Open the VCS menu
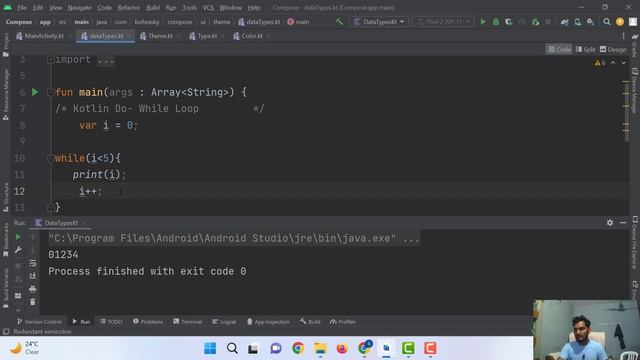Screen dimensions: 640x360 click(208, 8)
